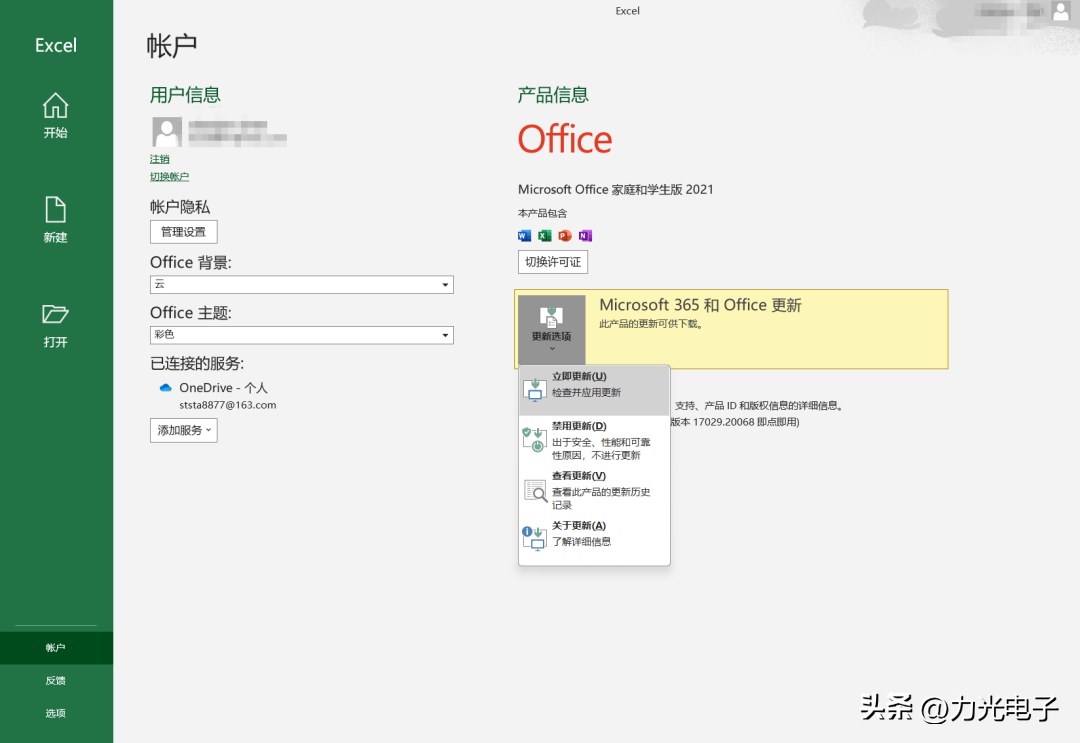The image size is (1080, 743).
Task: Click the 此产品的更新可供下载 message
Action: click(x=652, y=324)
